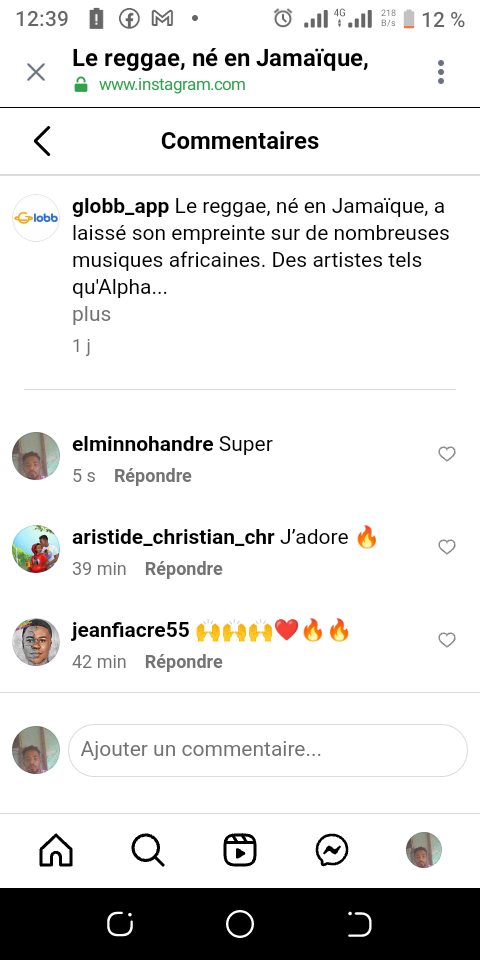Focus the 'Ajouter un commentaire' field
The height and width of the screenshot is (960, 480).
point(268,750)
